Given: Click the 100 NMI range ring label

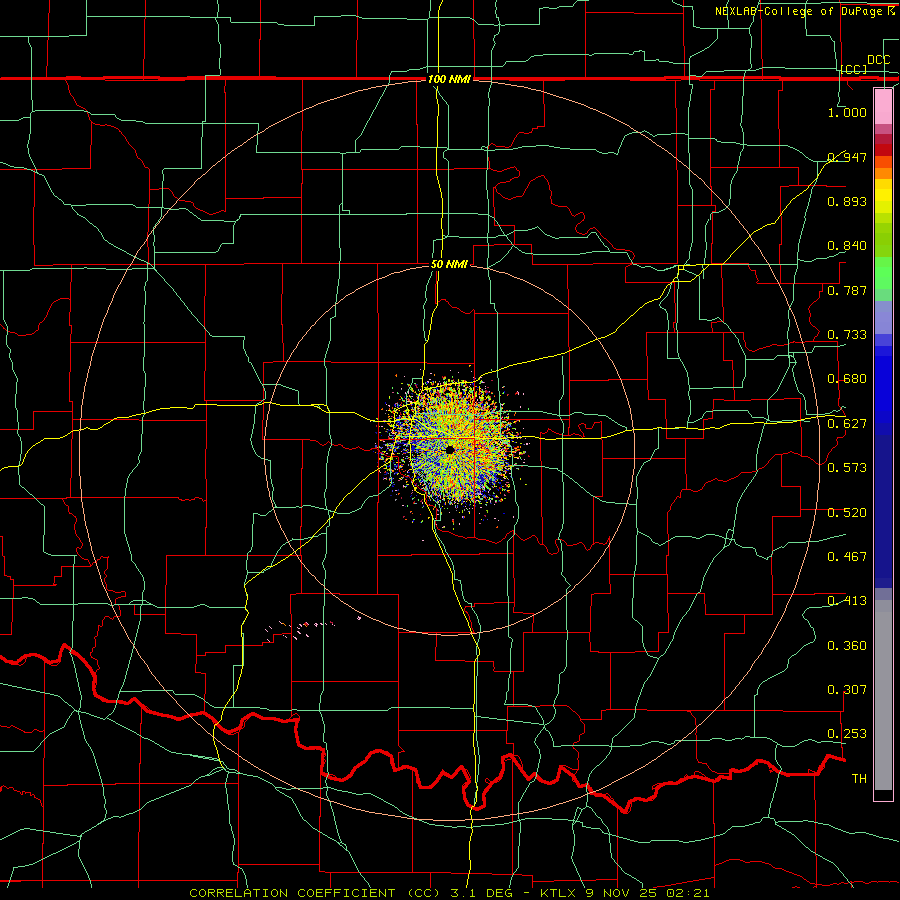Looking at the screenshot, I should (x=449, y=79).
